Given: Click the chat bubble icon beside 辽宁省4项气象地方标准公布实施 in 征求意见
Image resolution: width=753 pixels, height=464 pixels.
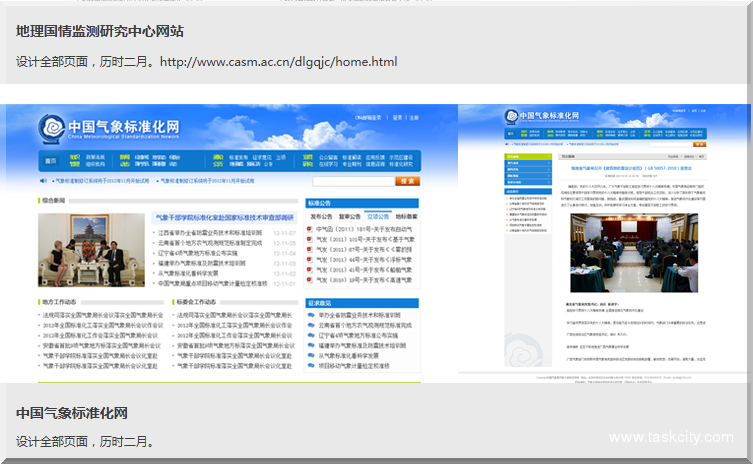Looking at the screenshot, I should click(311, 335).
